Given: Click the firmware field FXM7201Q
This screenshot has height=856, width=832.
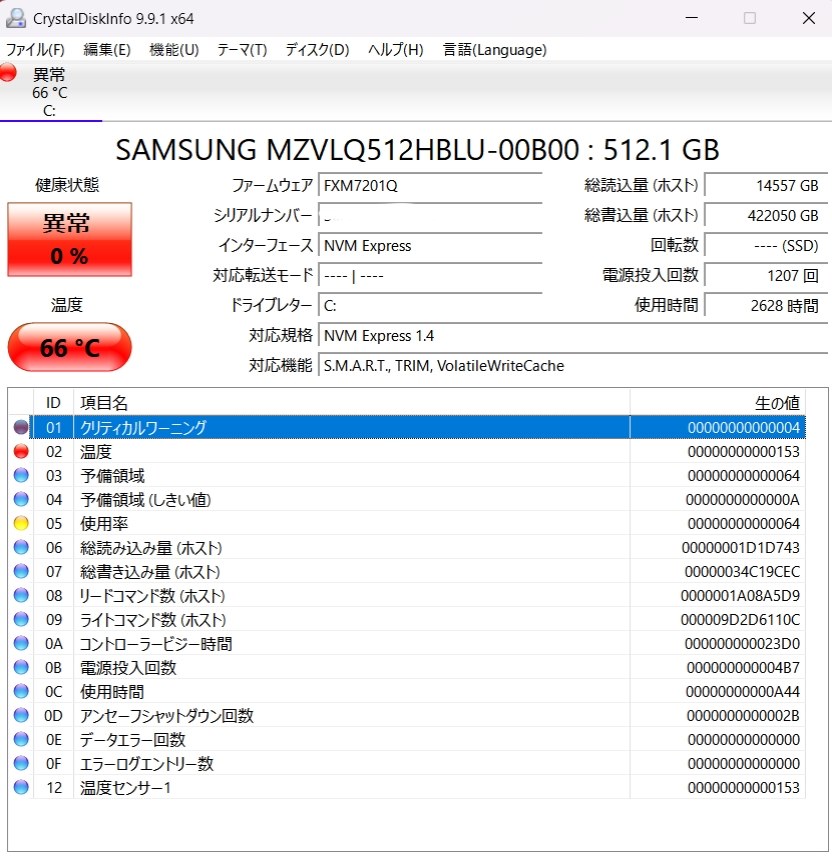Looking at the screenshot, I should (430, 186).
